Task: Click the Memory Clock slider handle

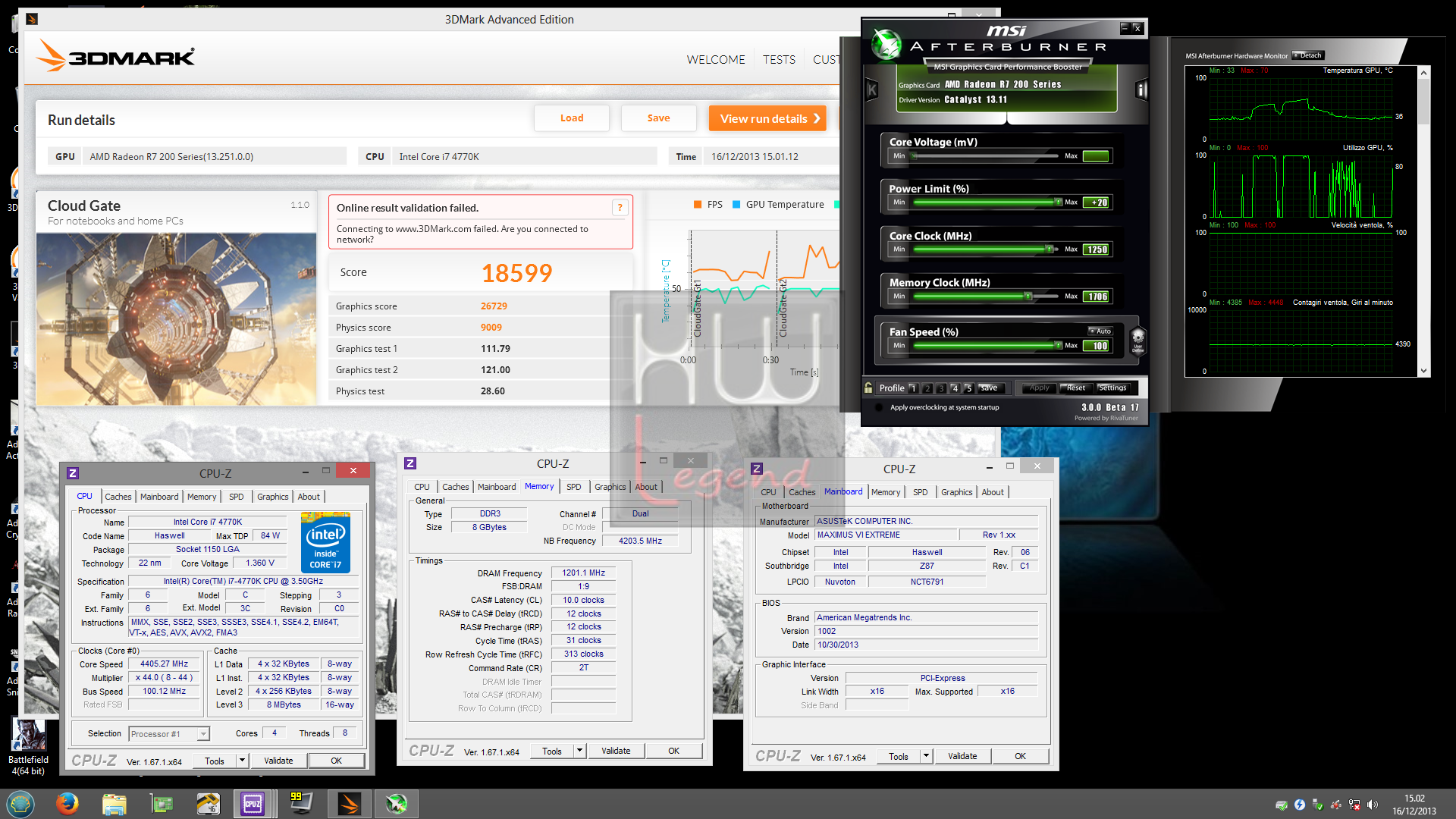Action: click(x=1029, y=297)
